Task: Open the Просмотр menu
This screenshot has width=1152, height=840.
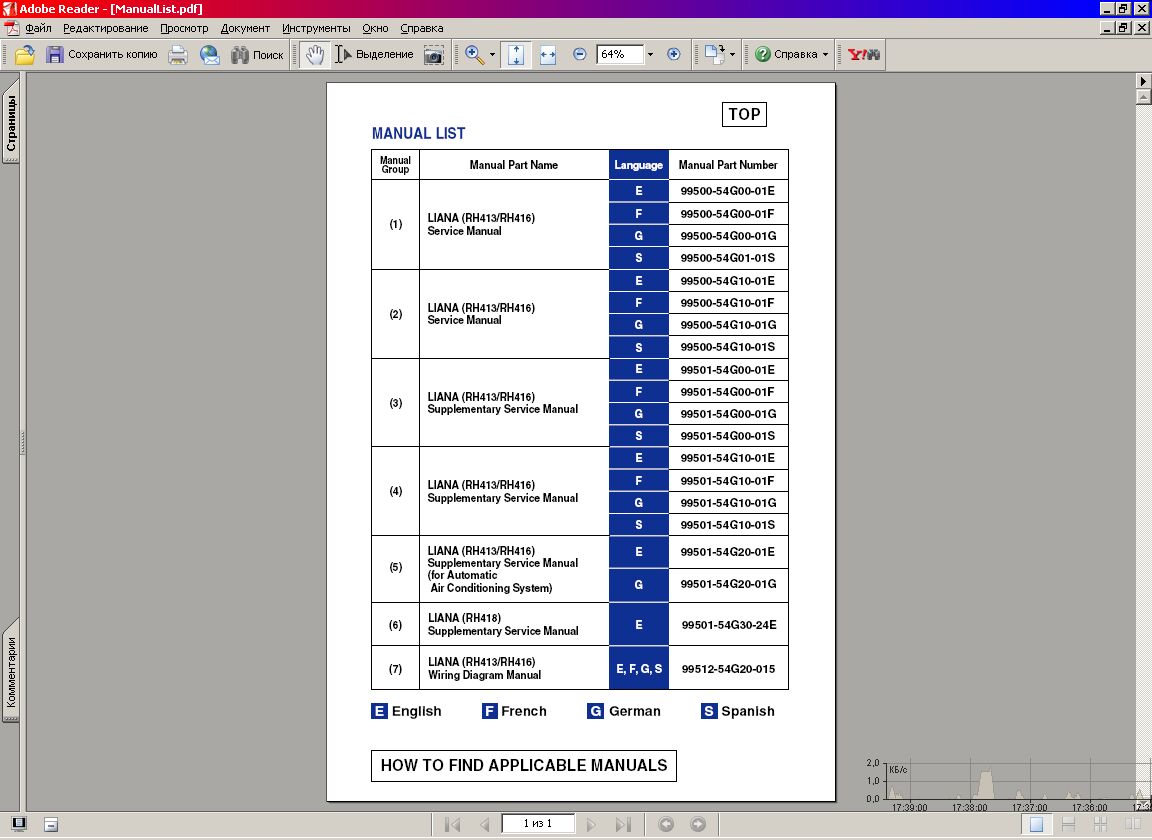Action: [184, 28]
